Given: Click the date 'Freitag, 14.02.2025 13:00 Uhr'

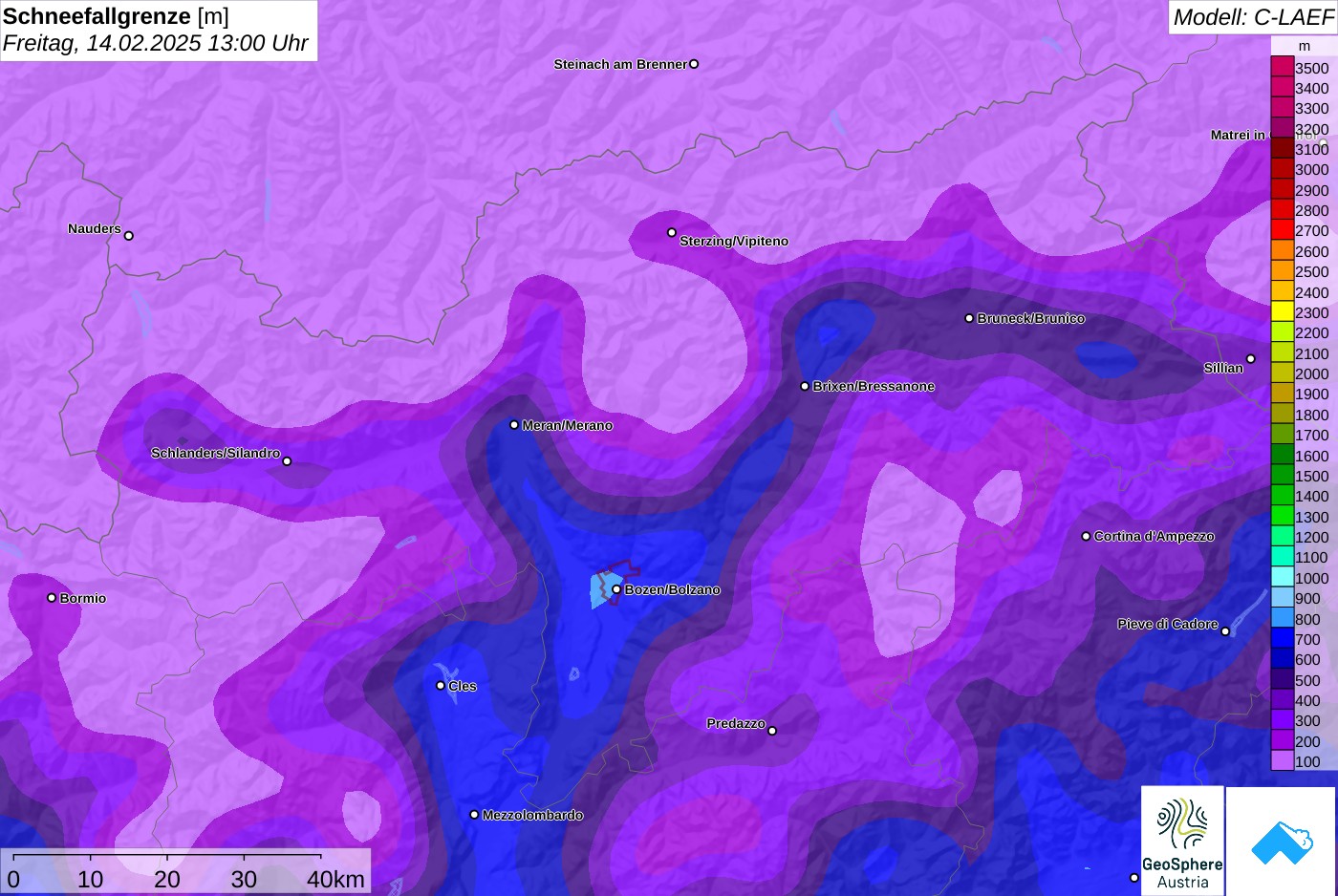Looking at the screenshot, I should pos(155,43).
